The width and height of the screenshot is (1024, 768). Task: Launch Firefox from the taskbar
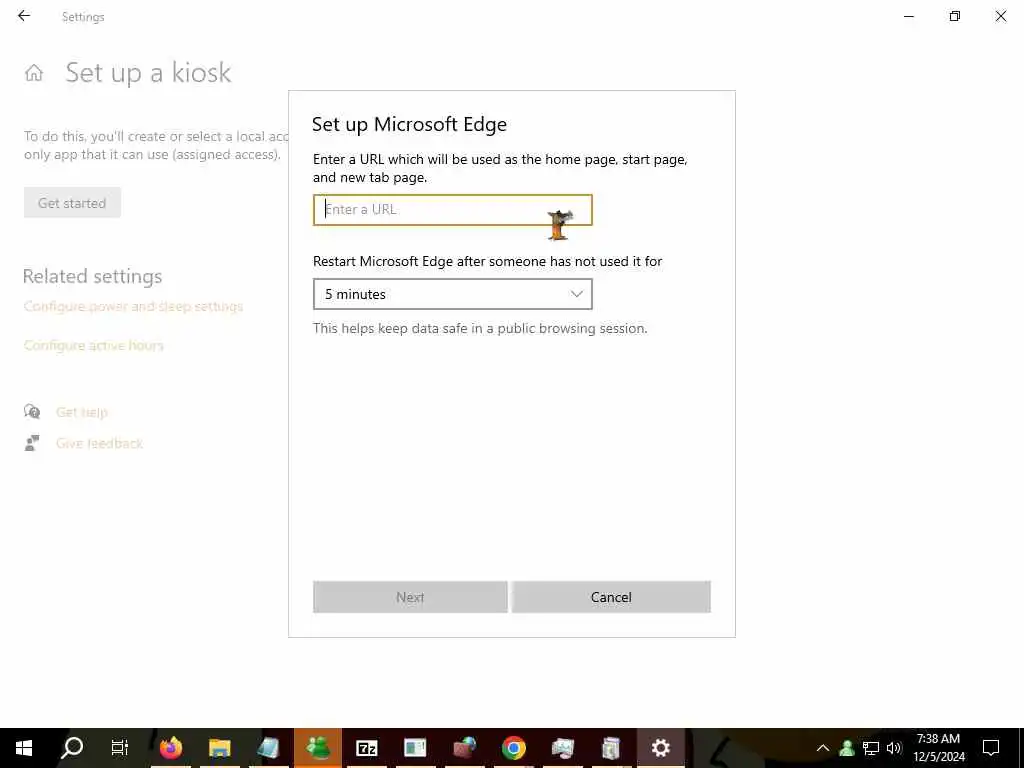pyautogui.click(x=171, y=748)
